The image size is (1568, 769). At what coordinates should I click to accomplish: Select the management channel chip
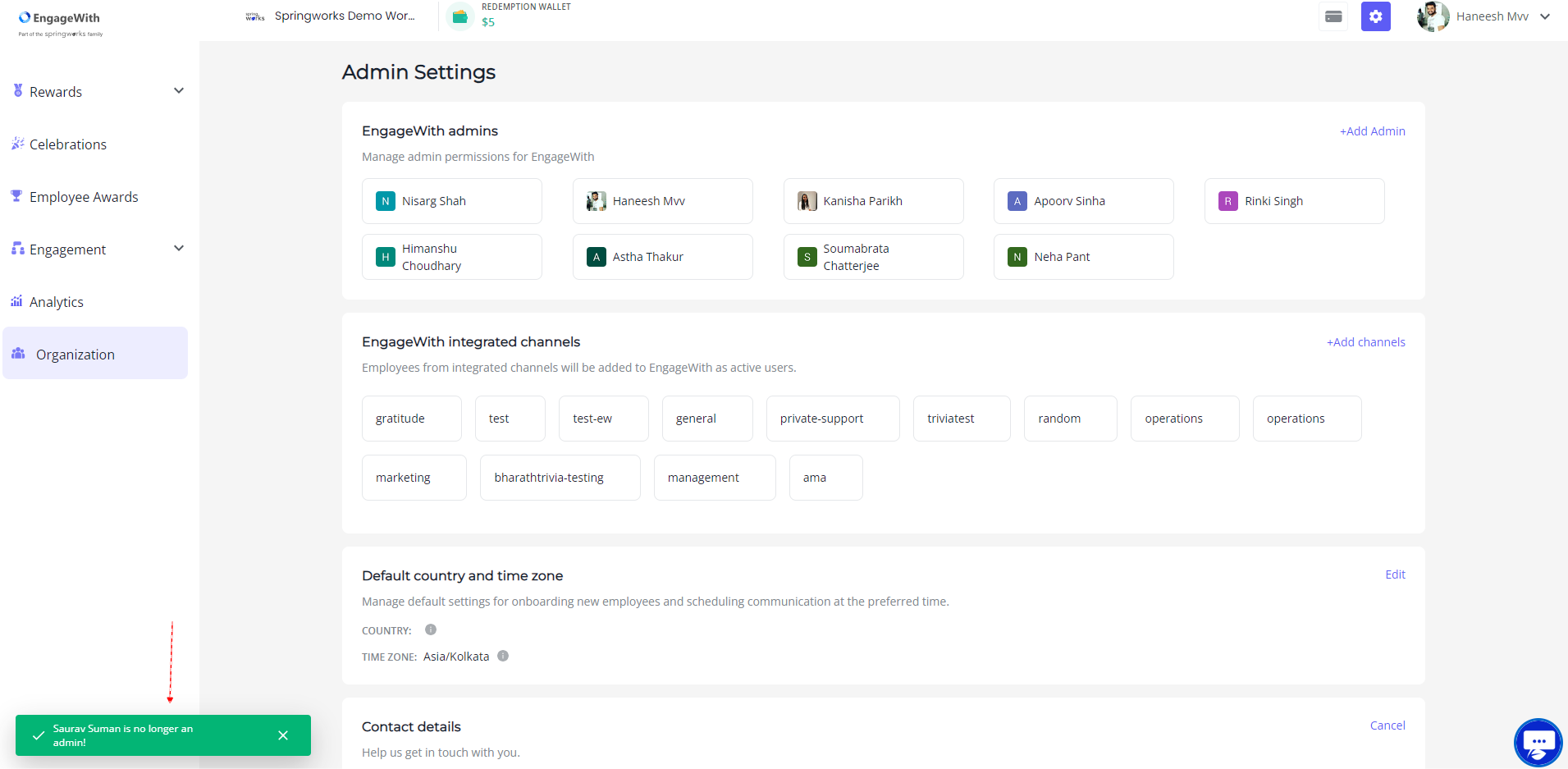(x=715, y=478)
